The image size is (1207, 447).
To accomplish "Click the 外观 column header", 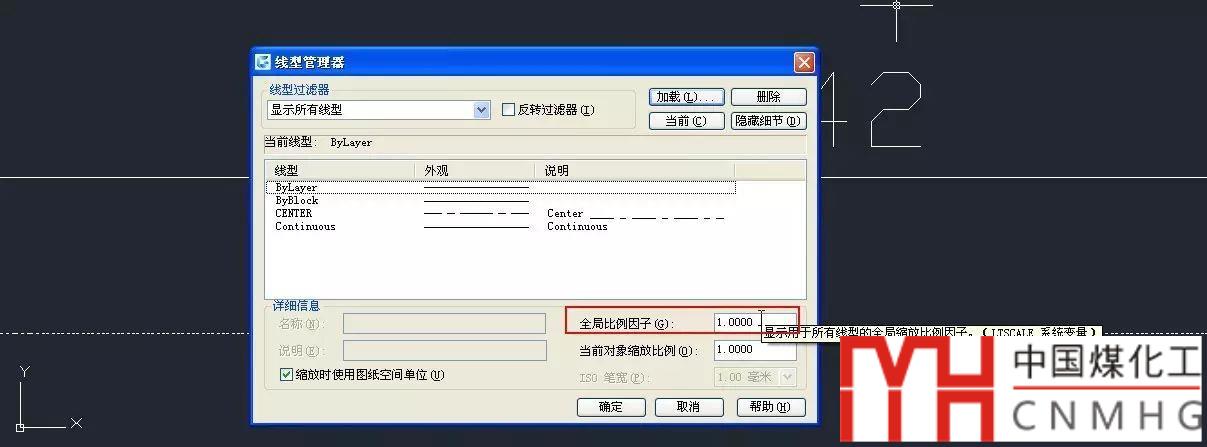I will click(475, 171).
